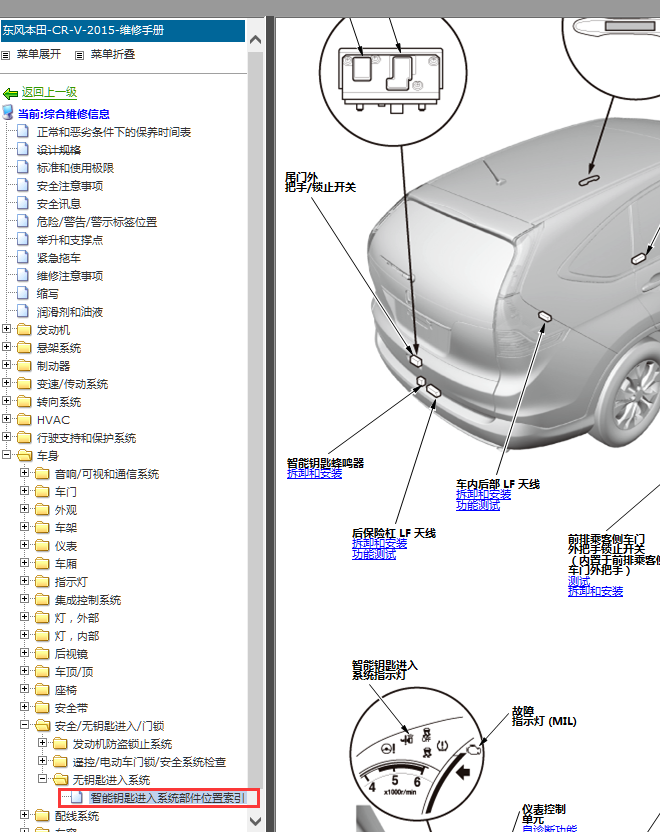Screen dimensions: 660x832
Task: Select 安全注意事项 item
Action: coord(70,186)
